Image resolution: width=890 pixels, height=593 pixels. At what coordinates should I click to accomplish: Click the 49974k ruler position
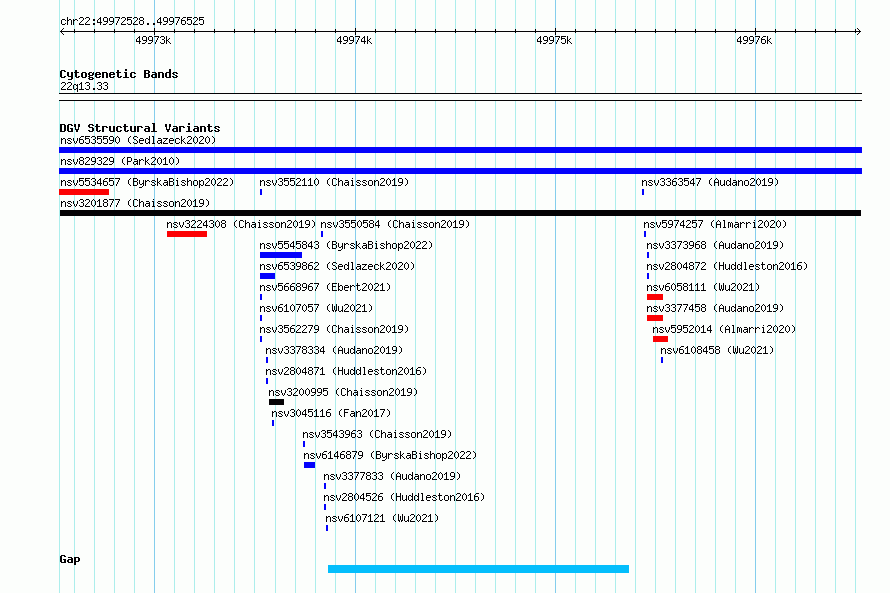[354, 40]
